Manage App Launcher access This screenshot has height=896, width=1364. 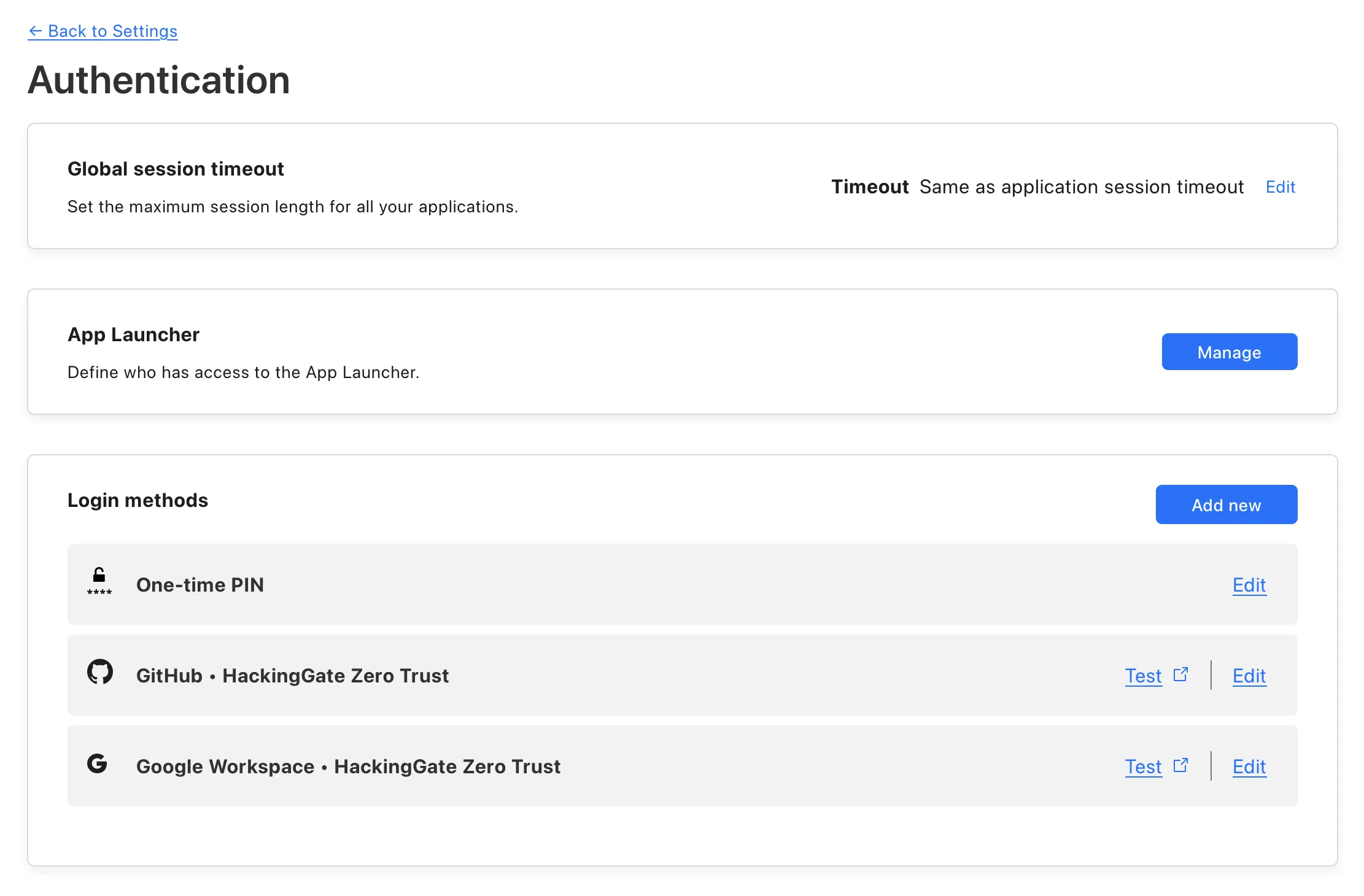point(1229,352)
